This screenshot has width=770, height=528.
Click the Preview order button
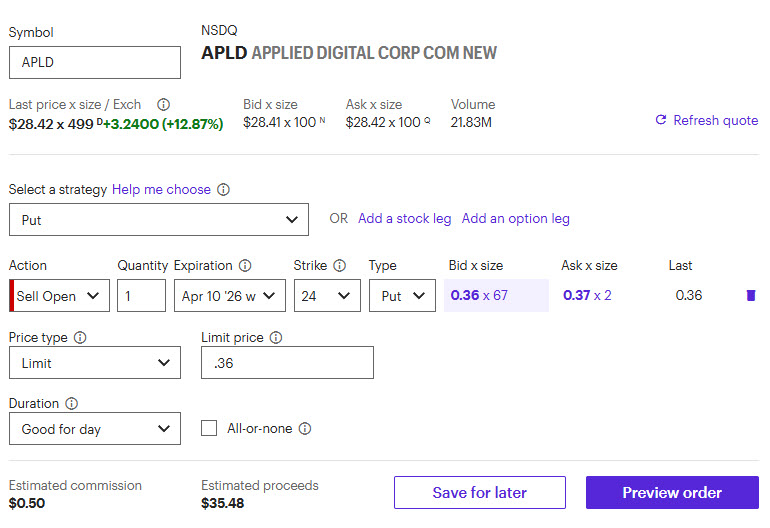672,492
